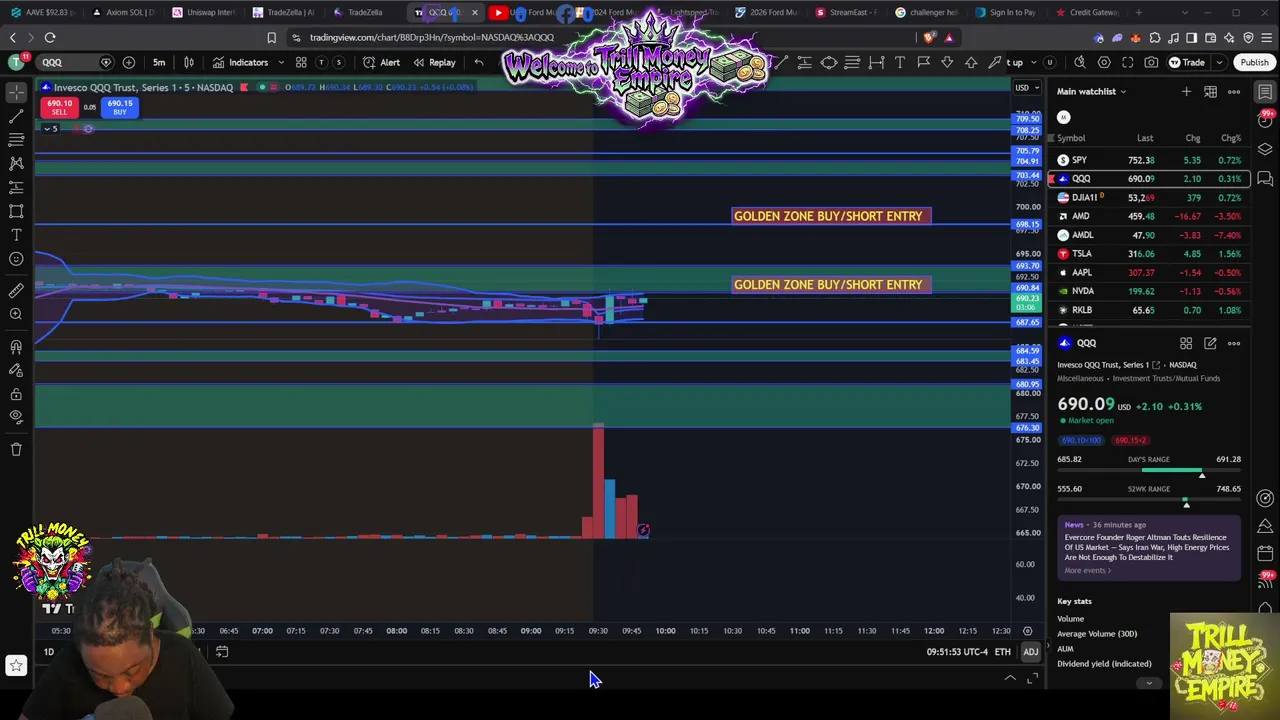This screenshot has width=1280, height=720.
Task: Open grid view icon in QQQ details panel
Action: [1186, 343]
